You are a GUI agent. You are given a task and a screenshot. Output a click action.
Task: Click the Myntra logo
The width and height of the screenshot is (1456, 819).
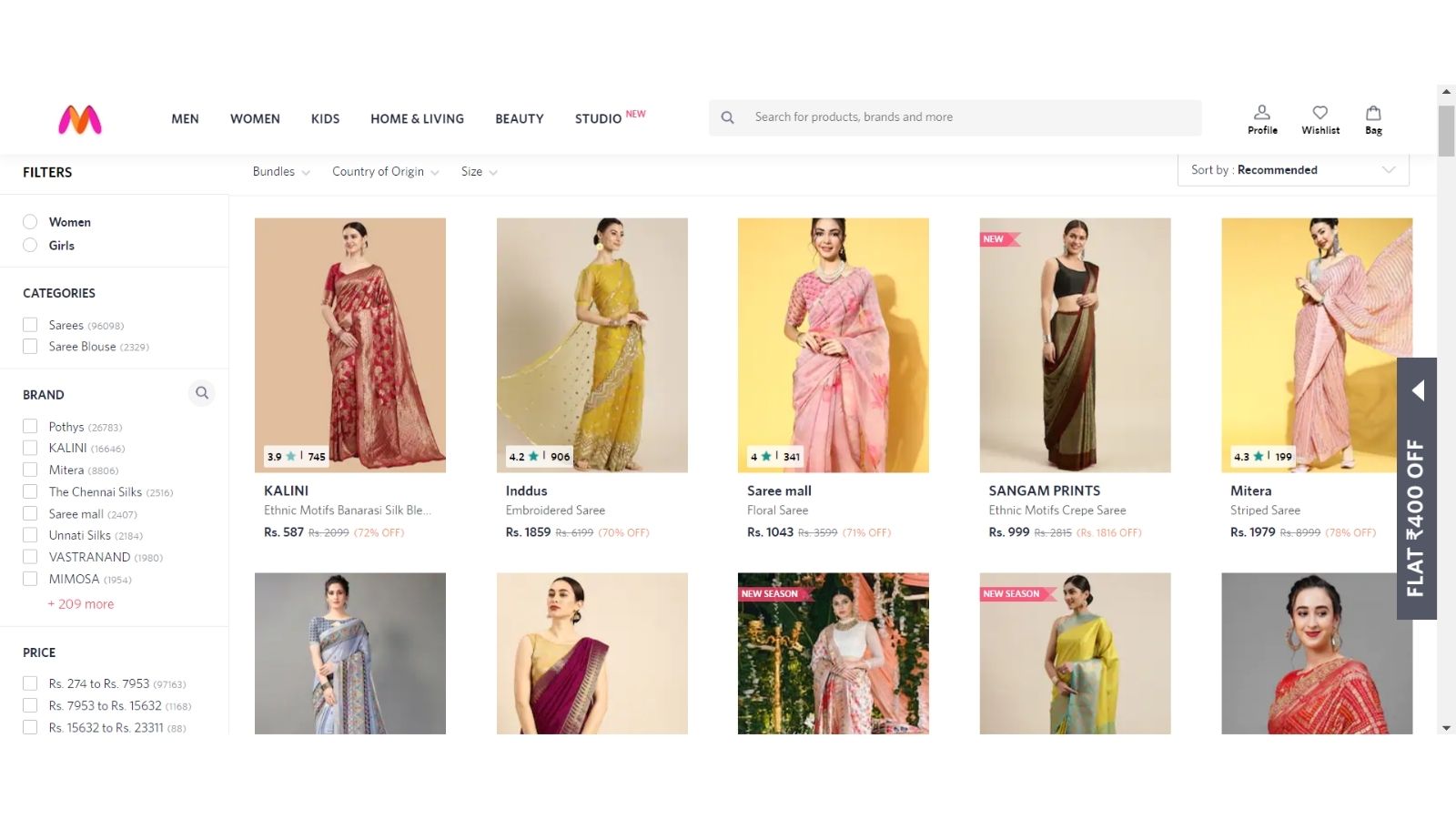[78, 119]
